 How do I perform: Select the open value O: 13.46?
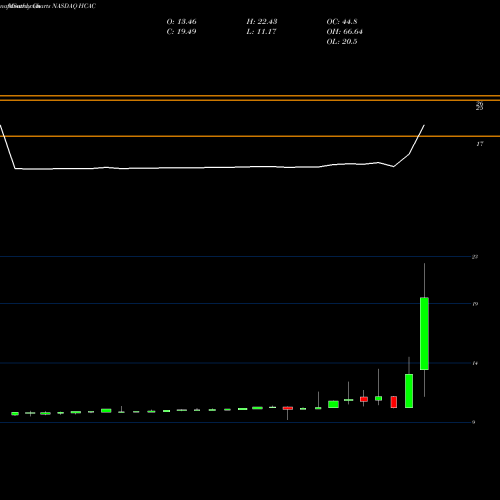181,22
